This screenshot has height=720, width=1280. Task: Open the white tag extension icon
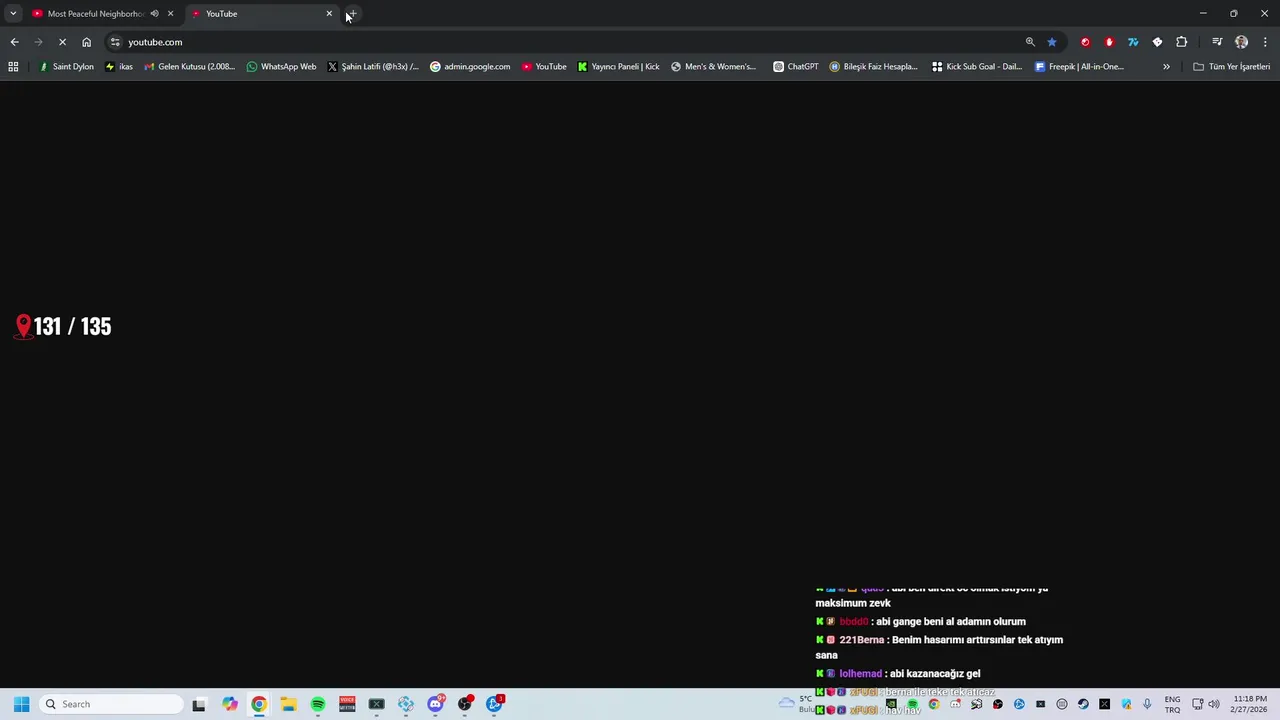point(1157,42)
